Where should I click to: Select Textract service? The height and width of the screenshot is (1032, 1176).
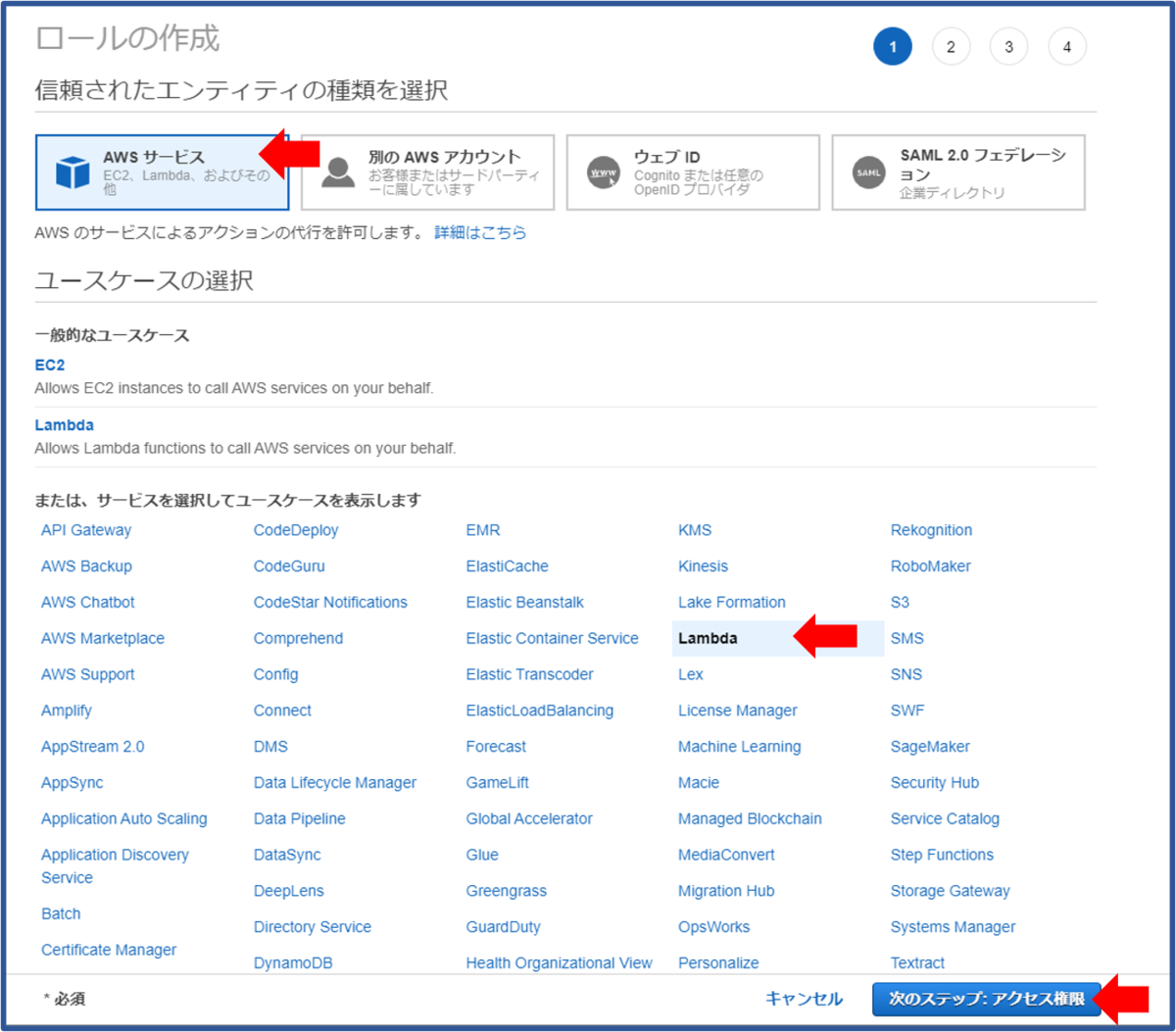tap(918, 963)
